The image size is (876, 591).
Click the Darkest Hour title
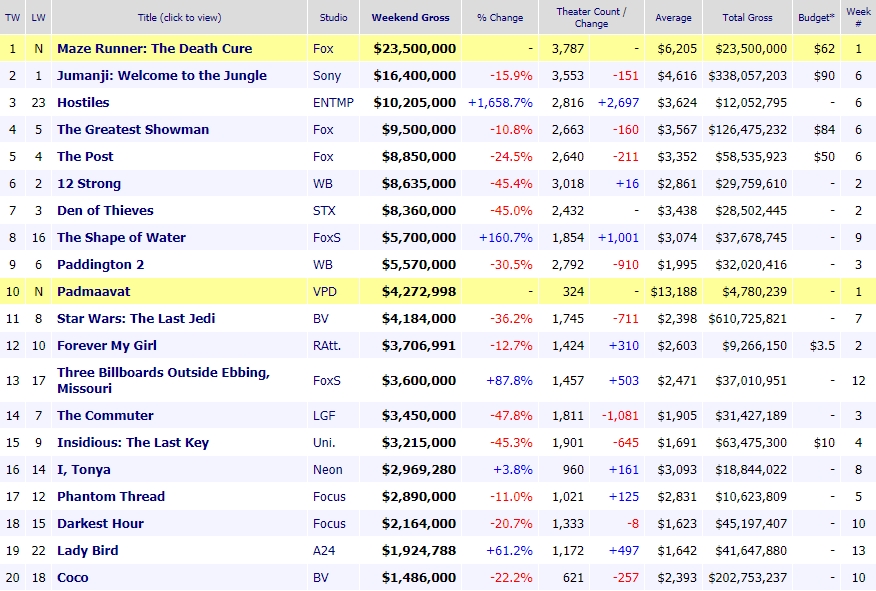tap(101, 523)
